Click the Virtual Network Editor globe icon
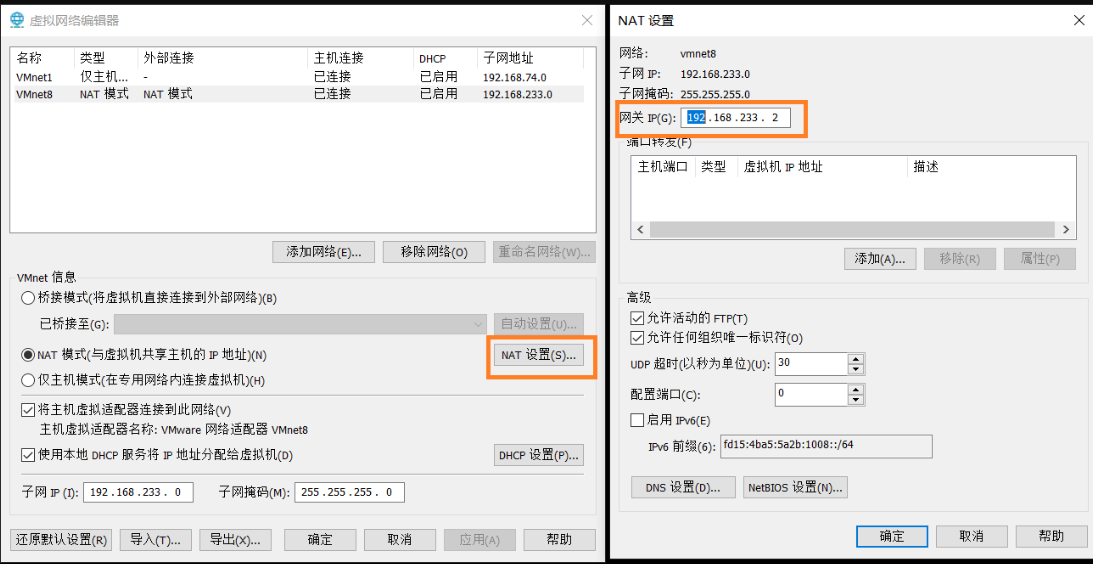Screen dimensions: 1093x564 17,20
